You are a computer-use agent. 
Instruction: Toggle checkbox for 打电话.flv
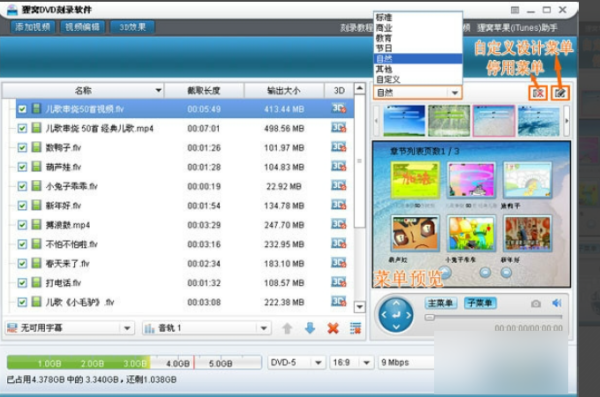click(x=22, y=283)
